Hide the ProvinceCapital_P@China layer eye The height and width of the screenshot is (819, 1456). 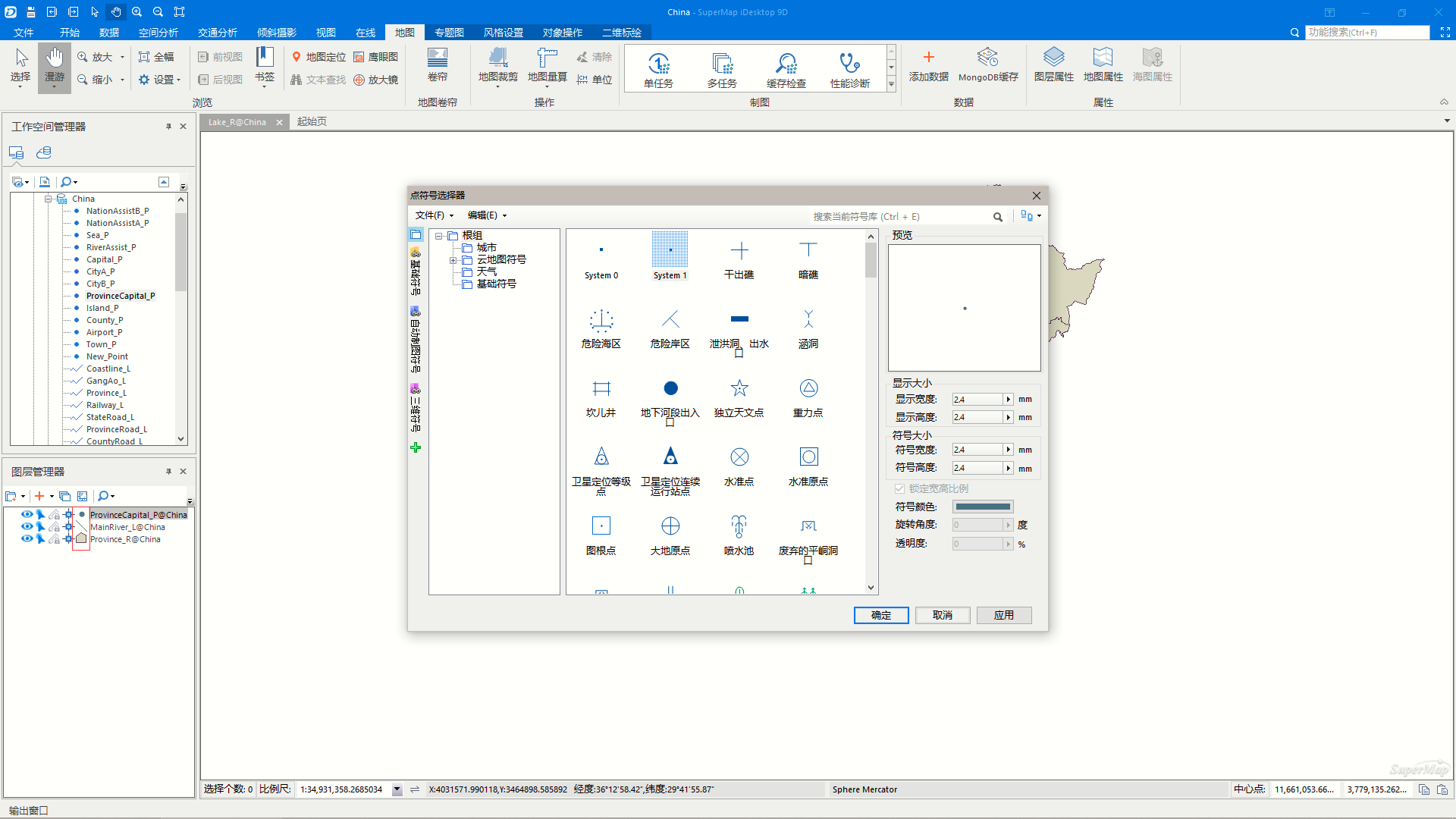tap(27, 514)
